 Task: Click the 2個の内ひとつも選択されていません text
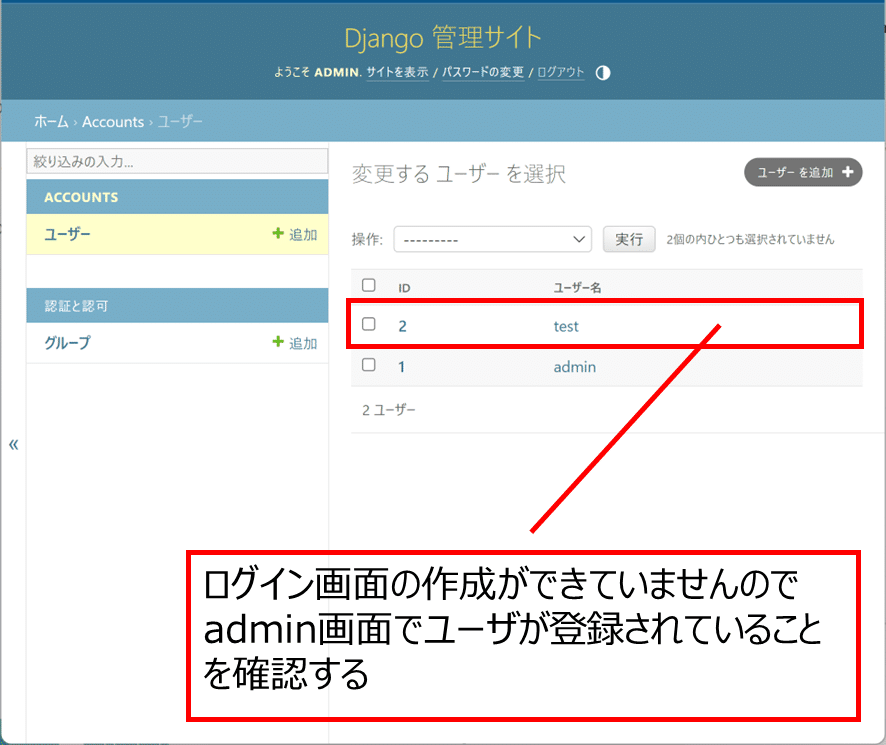750,239
